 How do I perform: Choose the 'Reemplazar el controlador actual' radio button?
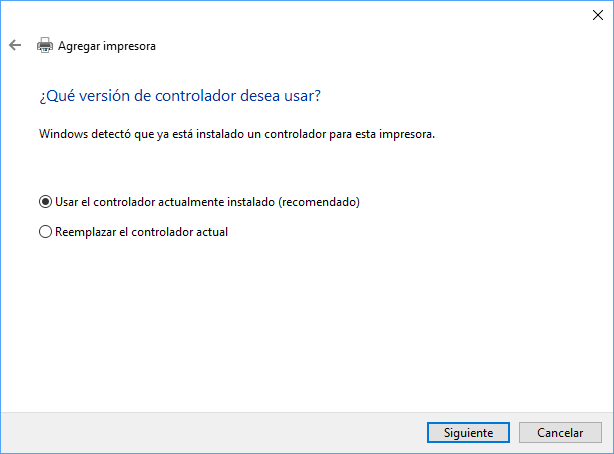(45, 232)
